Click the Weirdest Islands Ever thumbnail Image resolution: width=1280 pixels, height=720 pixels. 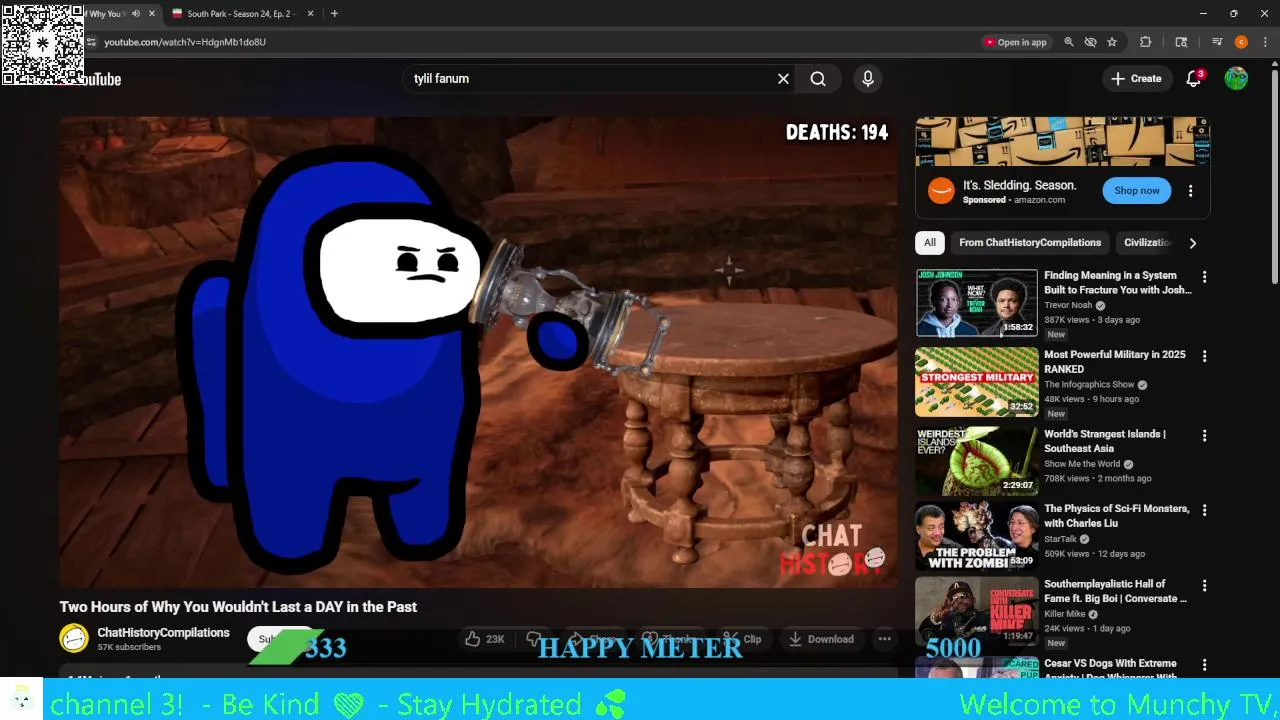pos(977,461)
